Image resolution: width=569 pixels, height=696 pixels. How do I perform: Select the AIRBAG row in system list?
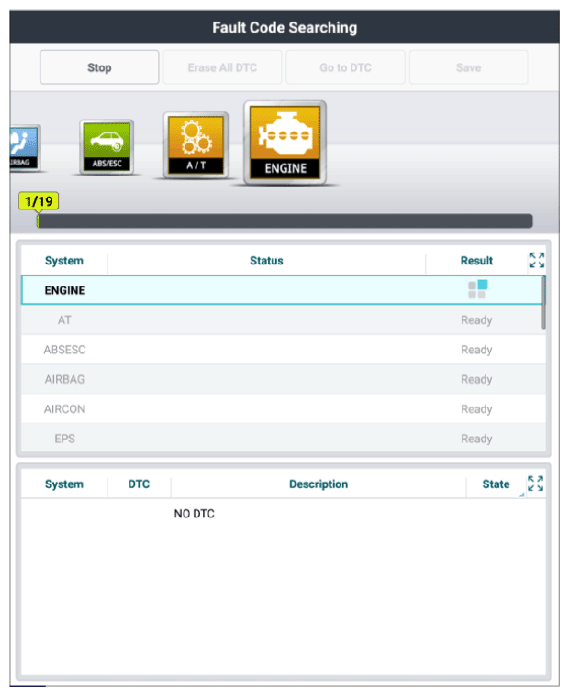point(281,380)
